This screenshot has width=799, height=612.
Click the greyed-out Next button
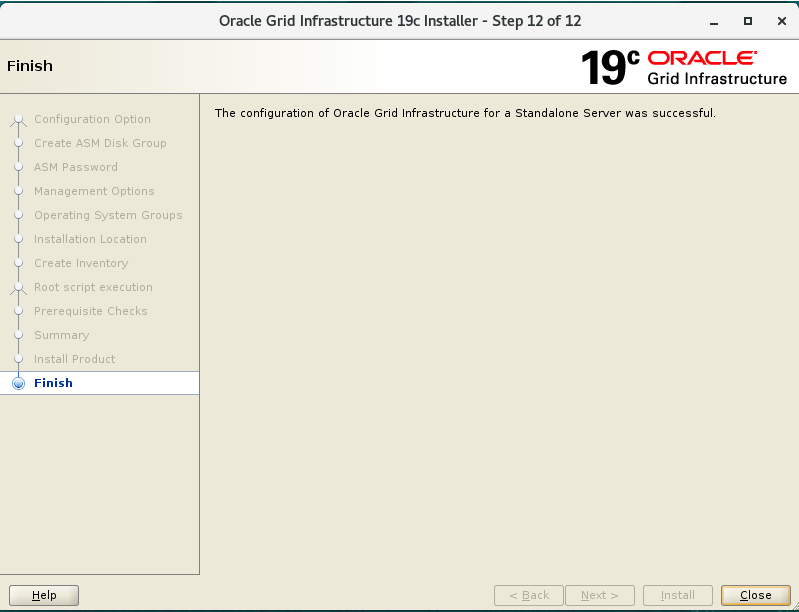click(x=600, y=595)
